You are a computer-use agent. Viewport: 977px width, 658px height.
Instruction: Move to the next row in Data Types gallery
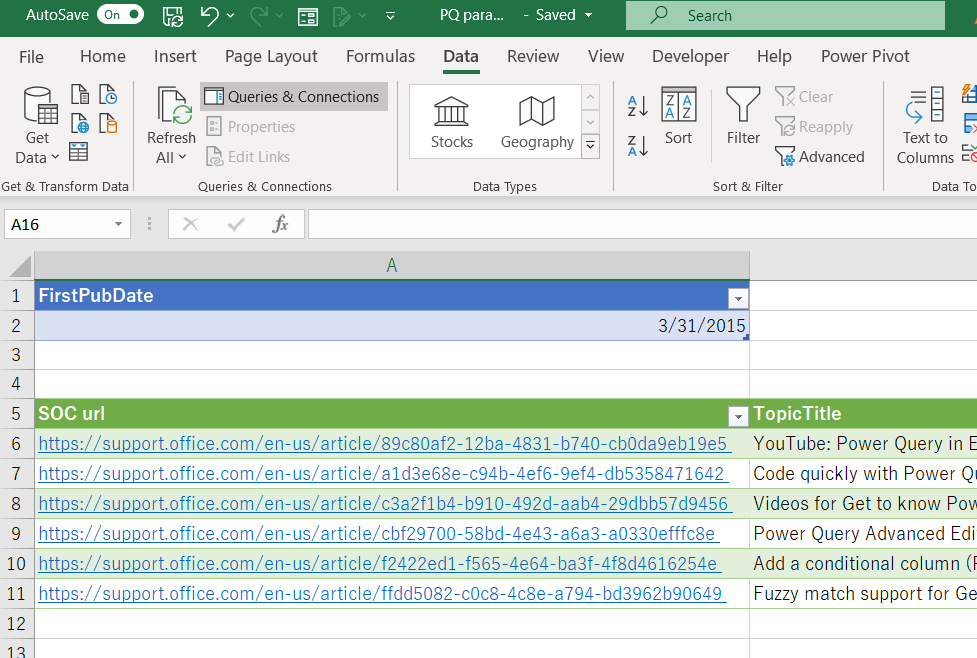(590, 122)
